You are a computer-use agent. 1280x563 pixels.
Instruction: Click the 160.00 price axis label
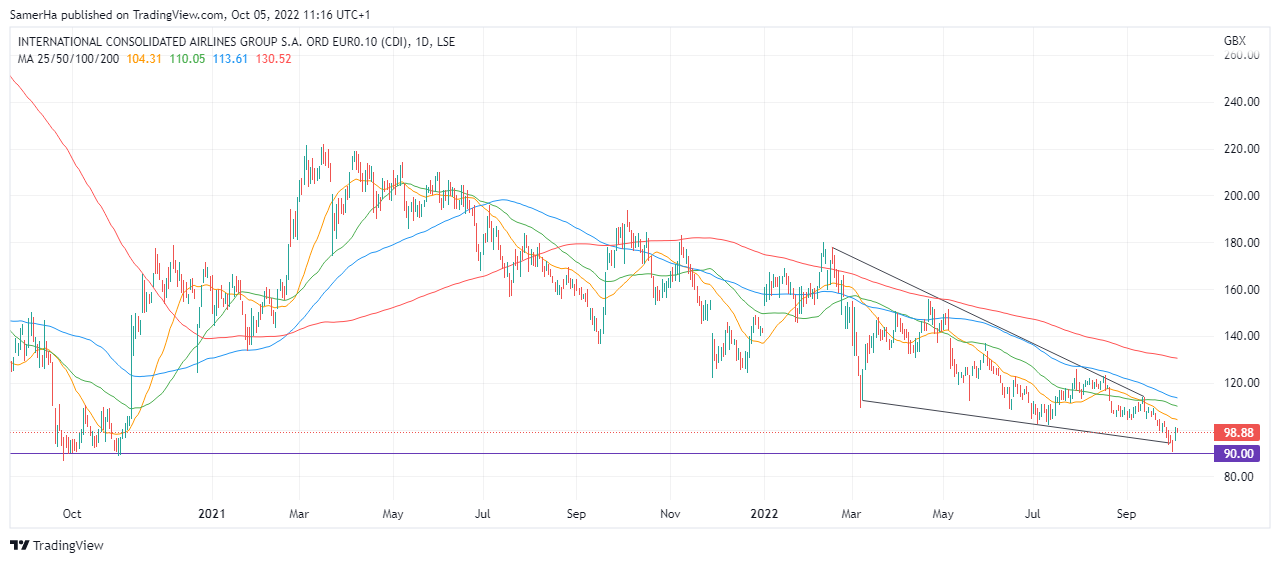[x=1240, y=290]
